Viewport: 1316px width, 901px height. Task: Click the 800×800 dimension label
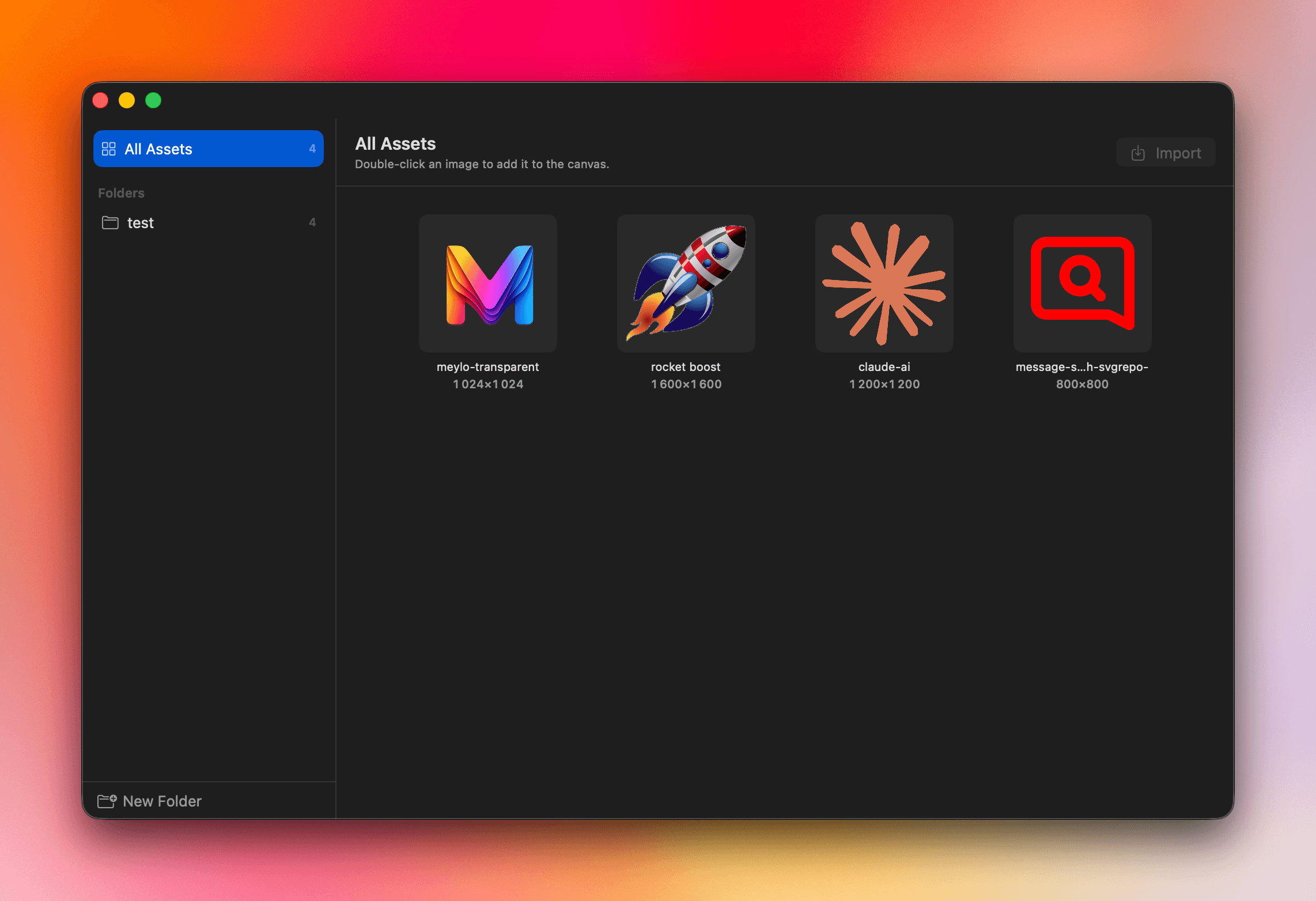pyautogui.click(x=1082, y=384)
